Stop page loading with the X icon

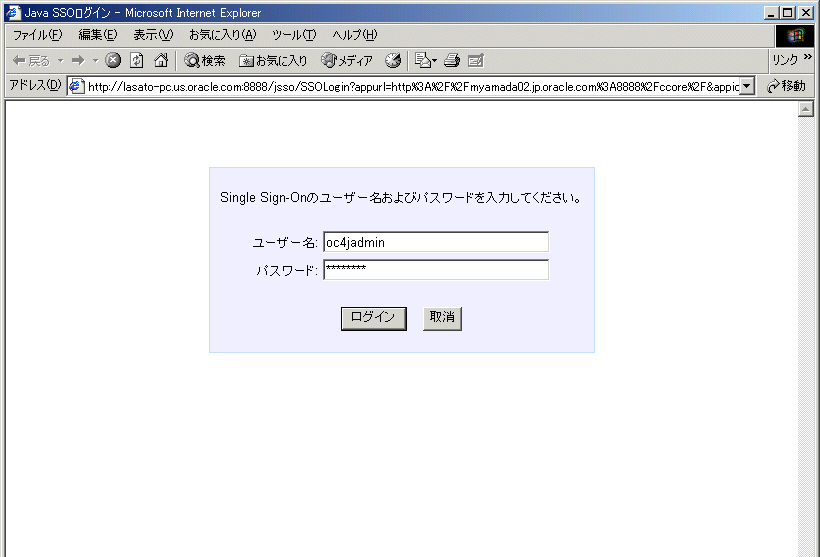click(x=112, y=61)
